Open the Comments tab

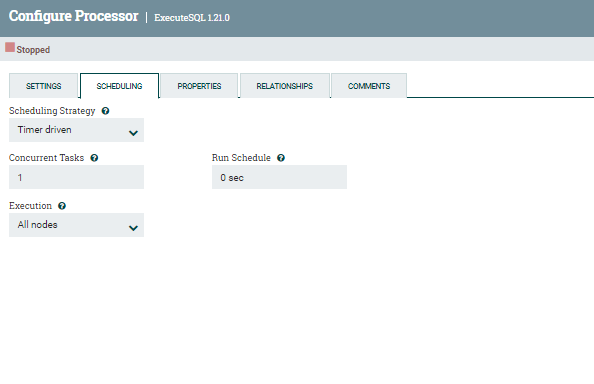tap(369, 86)
